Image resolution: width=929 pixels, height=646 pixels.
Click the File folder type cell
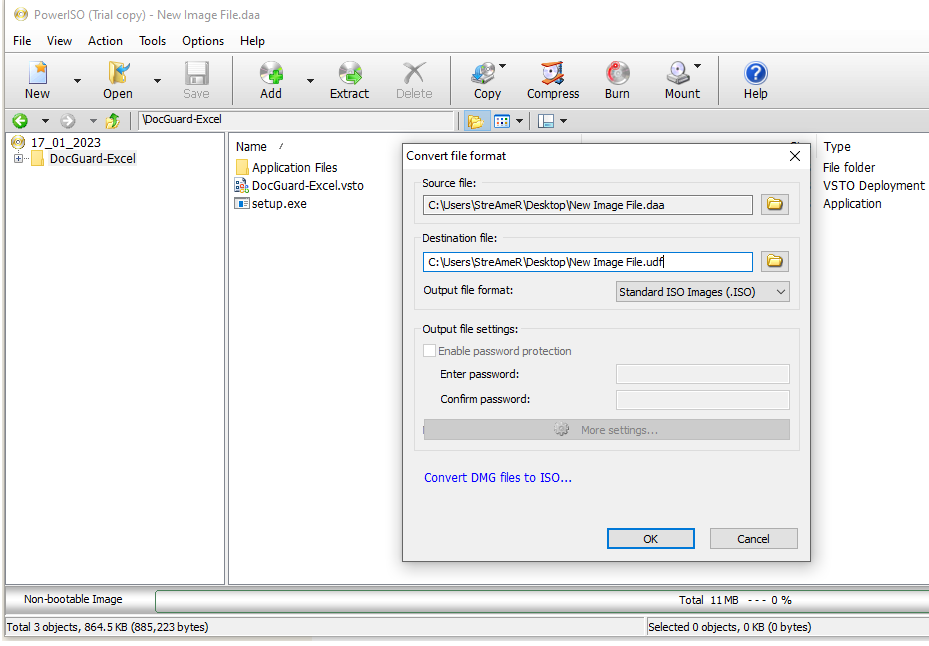point(849,167)
